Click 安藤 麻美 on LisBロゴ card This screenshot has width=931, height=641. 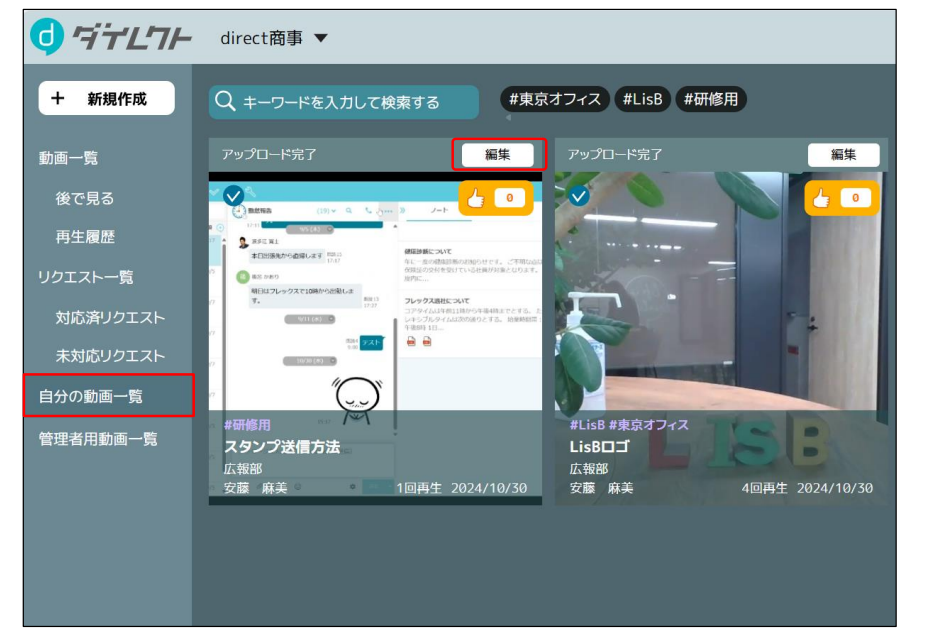pyautogui.click(x=601, y=488)
